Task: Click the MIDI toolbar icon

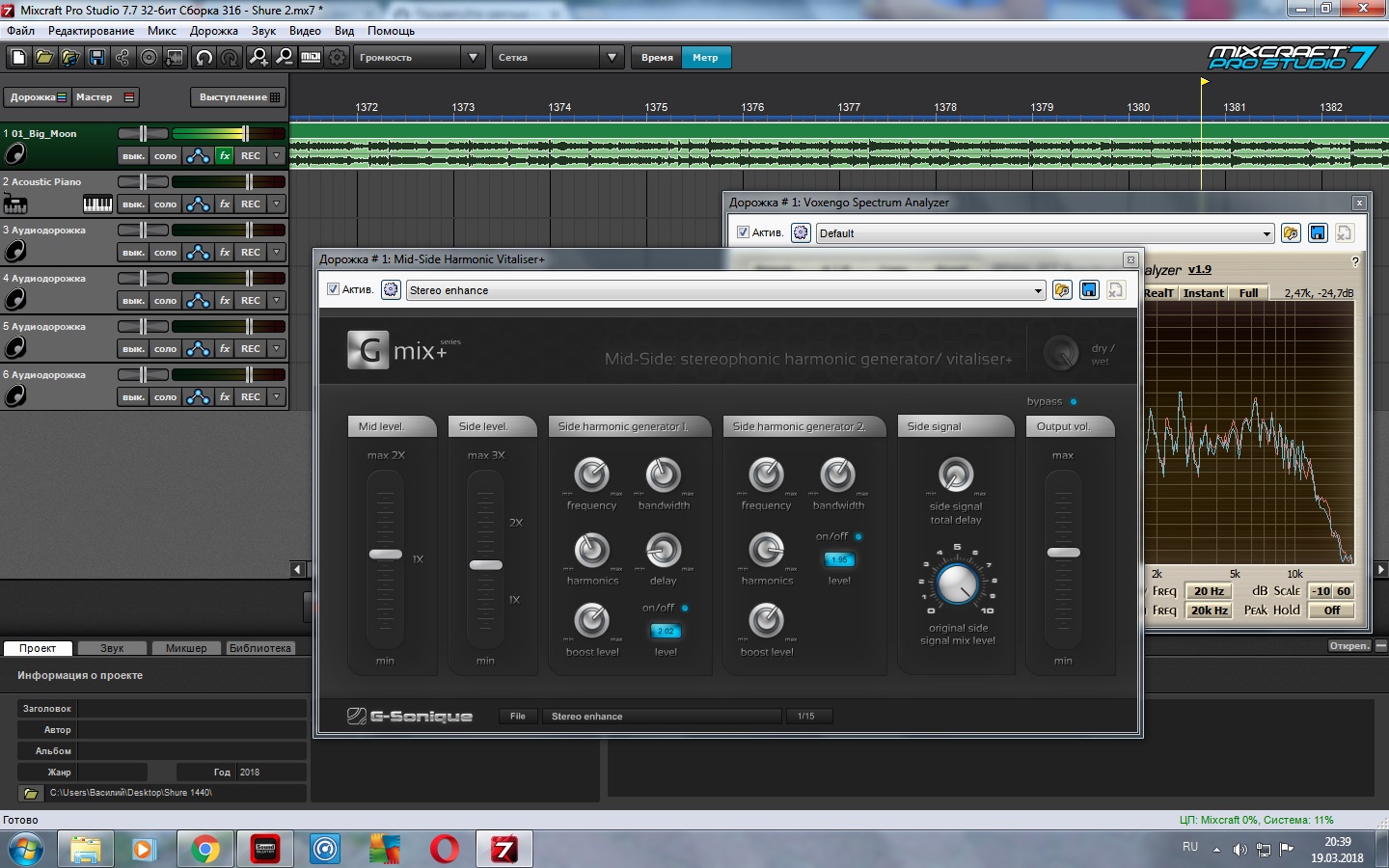Action: tap(311, 58)
